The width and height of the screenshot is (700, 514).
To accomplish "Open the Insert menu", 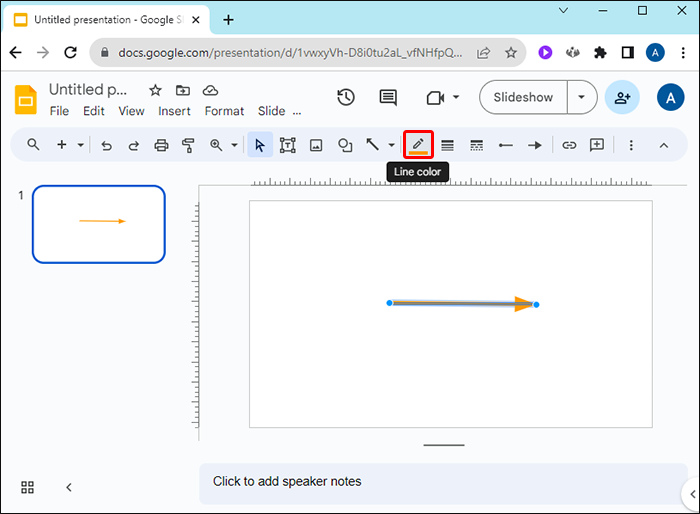I will pos(174,111).
